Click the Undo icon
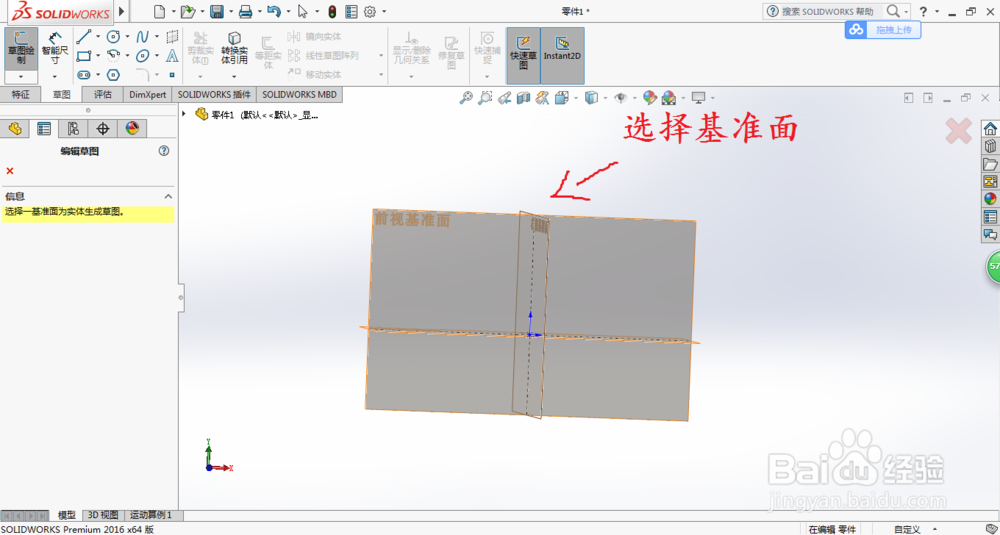 (x=274, y=11)
